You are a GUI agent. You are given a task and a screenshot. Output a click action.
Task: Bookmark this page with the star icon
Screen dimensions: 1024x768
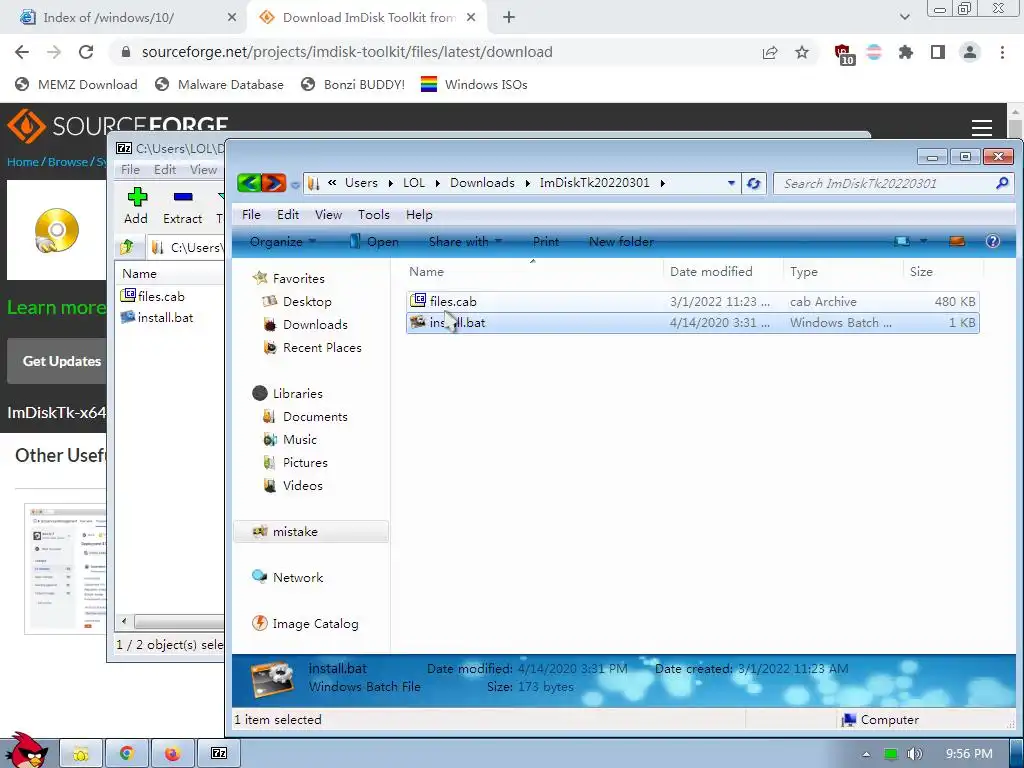(802, 52)
